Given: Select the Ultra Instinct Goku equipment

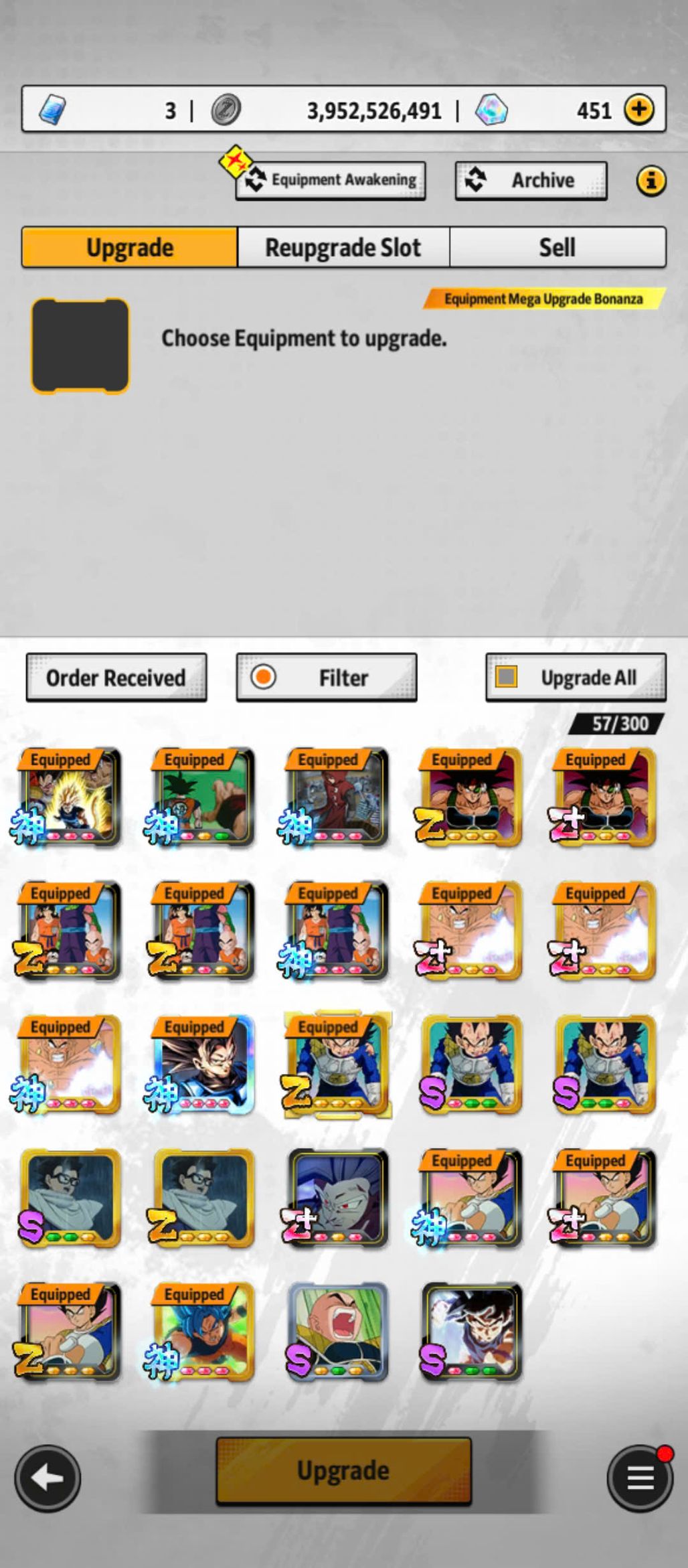Looking at the screenshot, I should (472, 1332).
